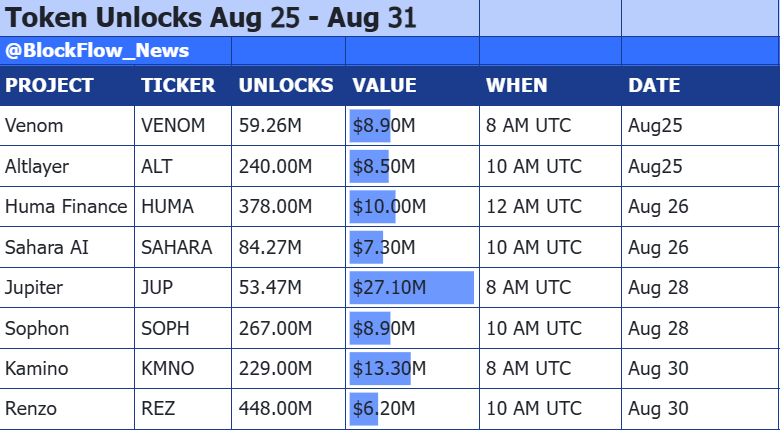Select the DATE column header

700,86
